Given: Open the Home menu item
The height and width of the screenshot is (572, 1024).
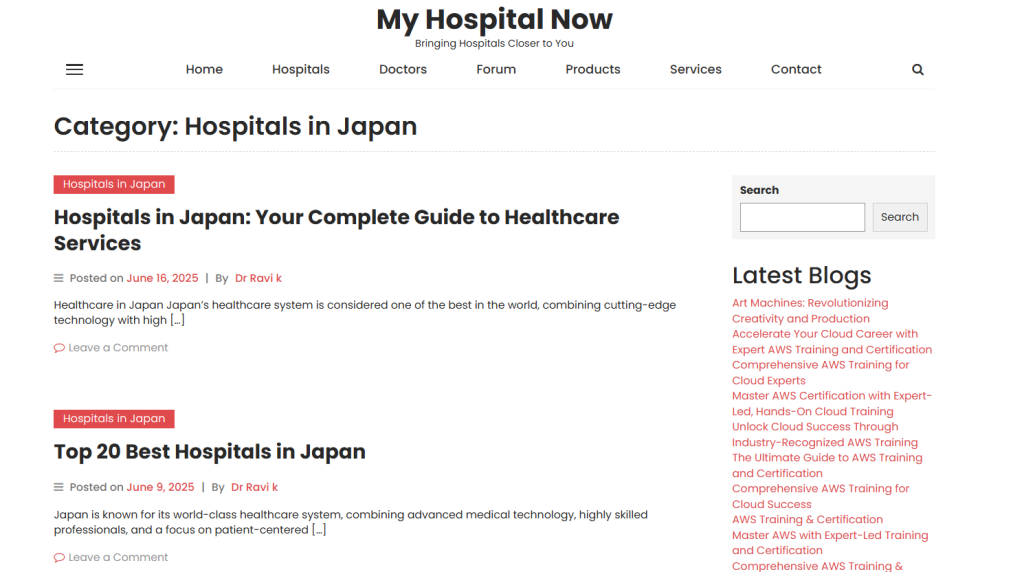Looking at the screenshot, I should (x=204, y=69).
